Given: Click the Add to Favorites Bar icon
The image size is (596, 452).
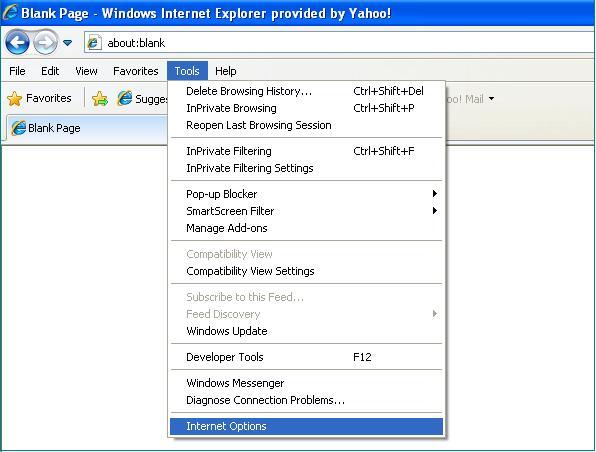Looking at the screenshot, I should [x=100, y=98].
